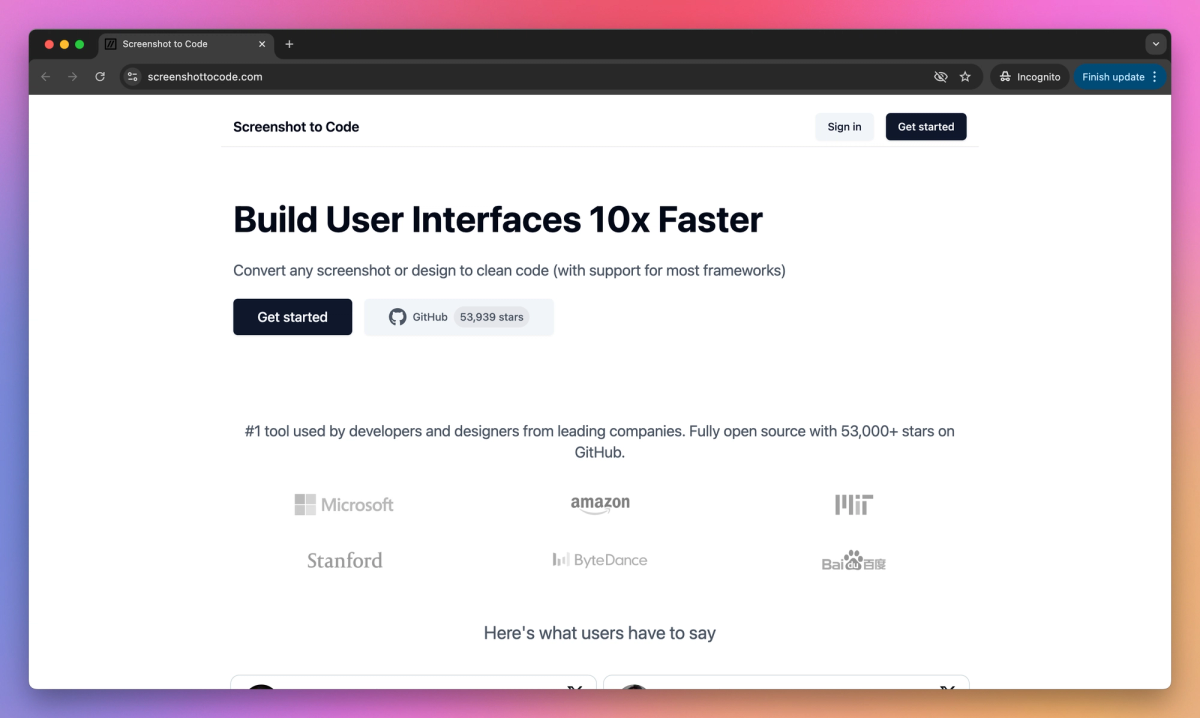This screenshot has height=718, width=1200.
Task: Click the Amazon logo
Action: pyautogui.click(x=600, y=505)
